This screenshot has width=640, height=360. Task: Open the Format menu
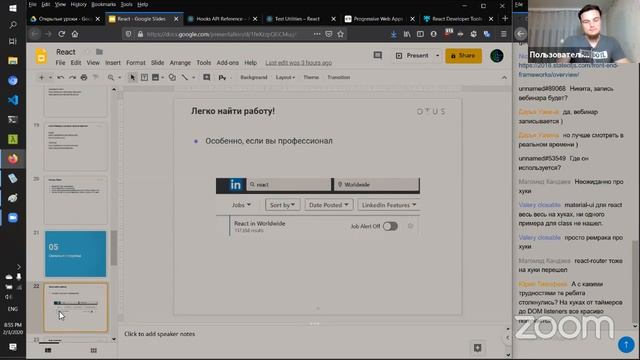pos(136,62)
